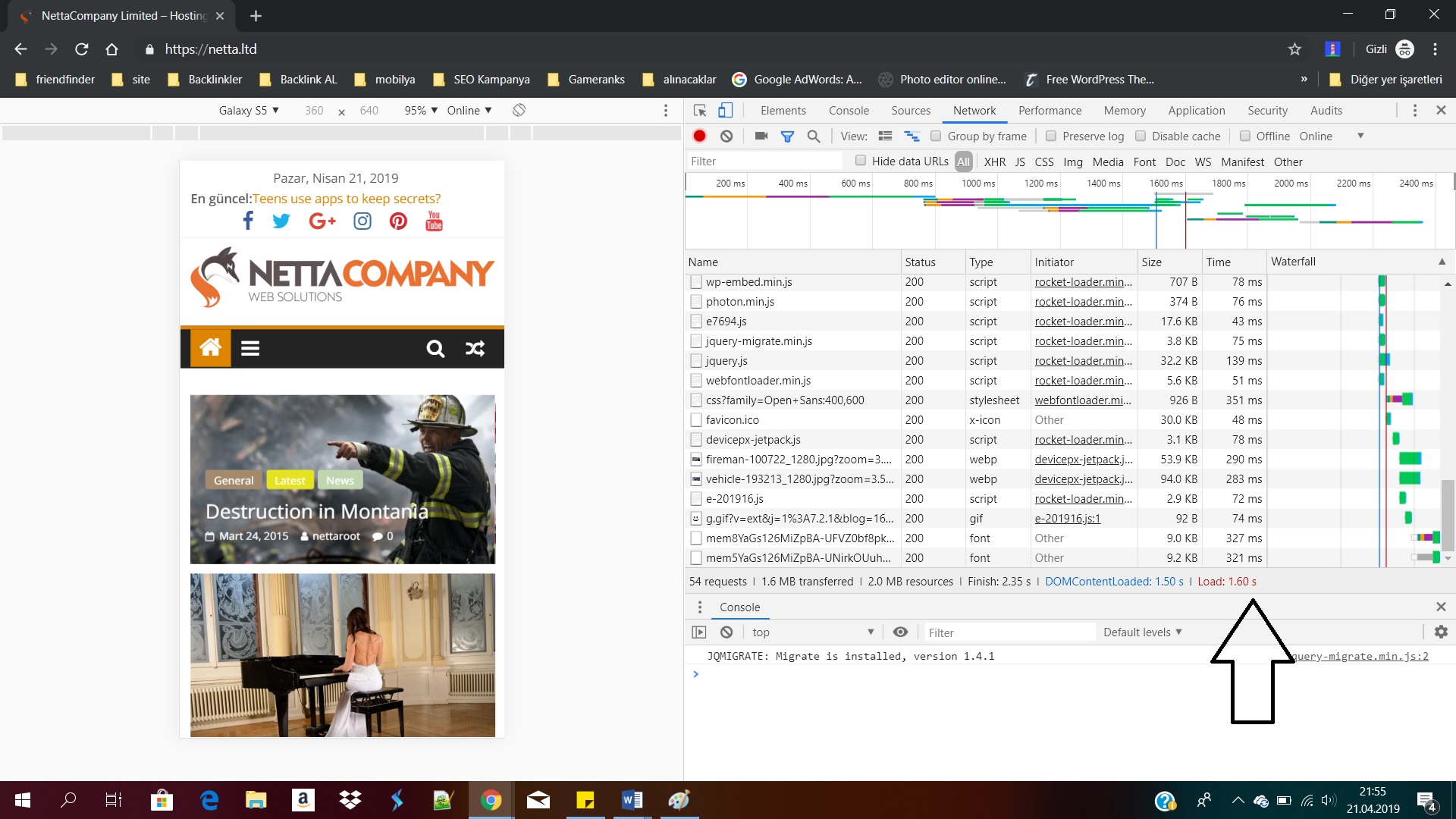
Task: Click the webfontloader.mi... initiator link
Action: pos(1082,400)
